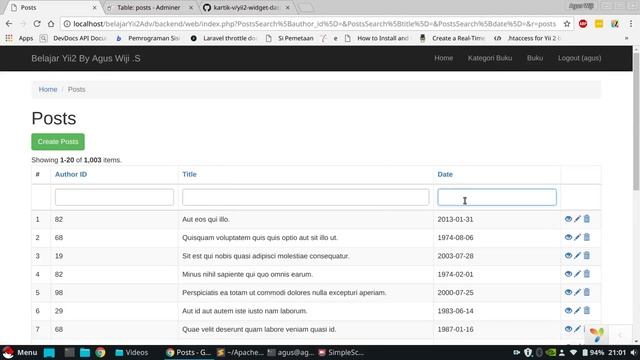The width and height of the screenshot is (640, 360).
Task: View the post dated 1983-06-14
Action: pos(568,311)
